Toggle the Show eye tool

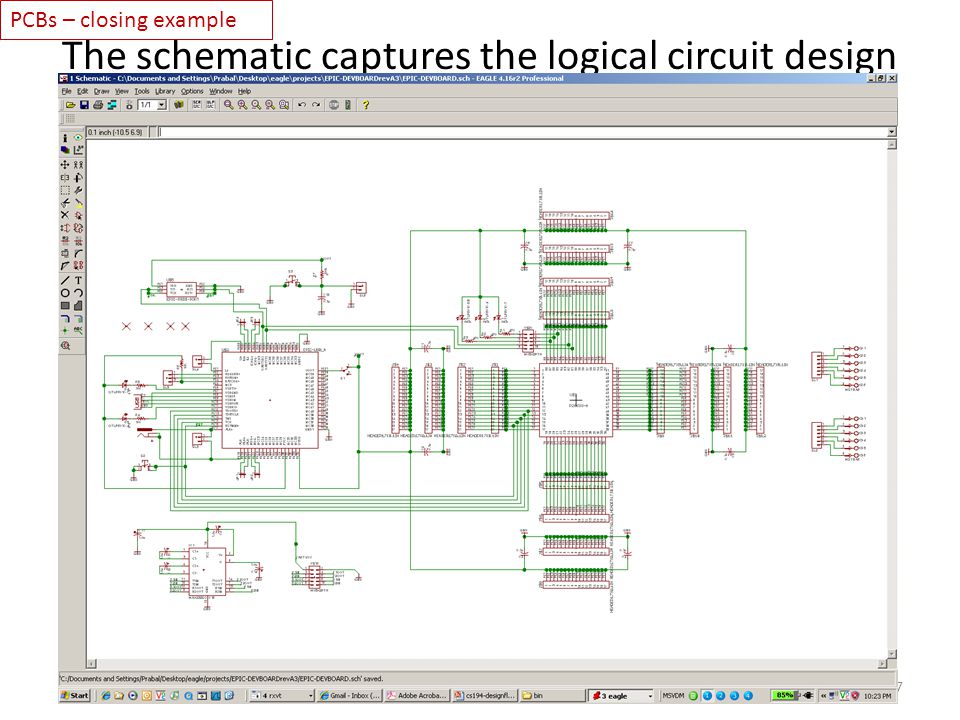78,138
